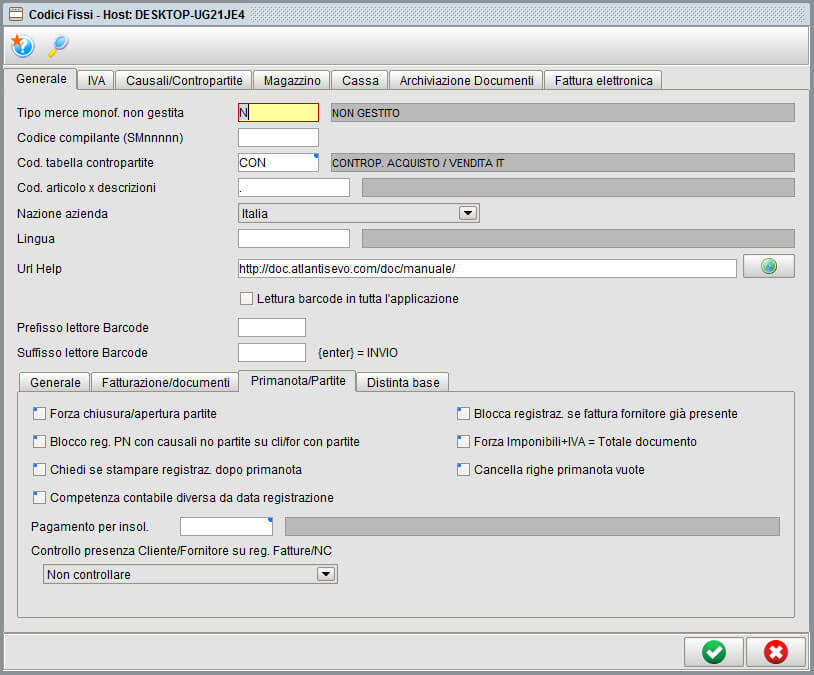Cancel using the red X button
Screen dimensions: 814x675
pos(776,652)
